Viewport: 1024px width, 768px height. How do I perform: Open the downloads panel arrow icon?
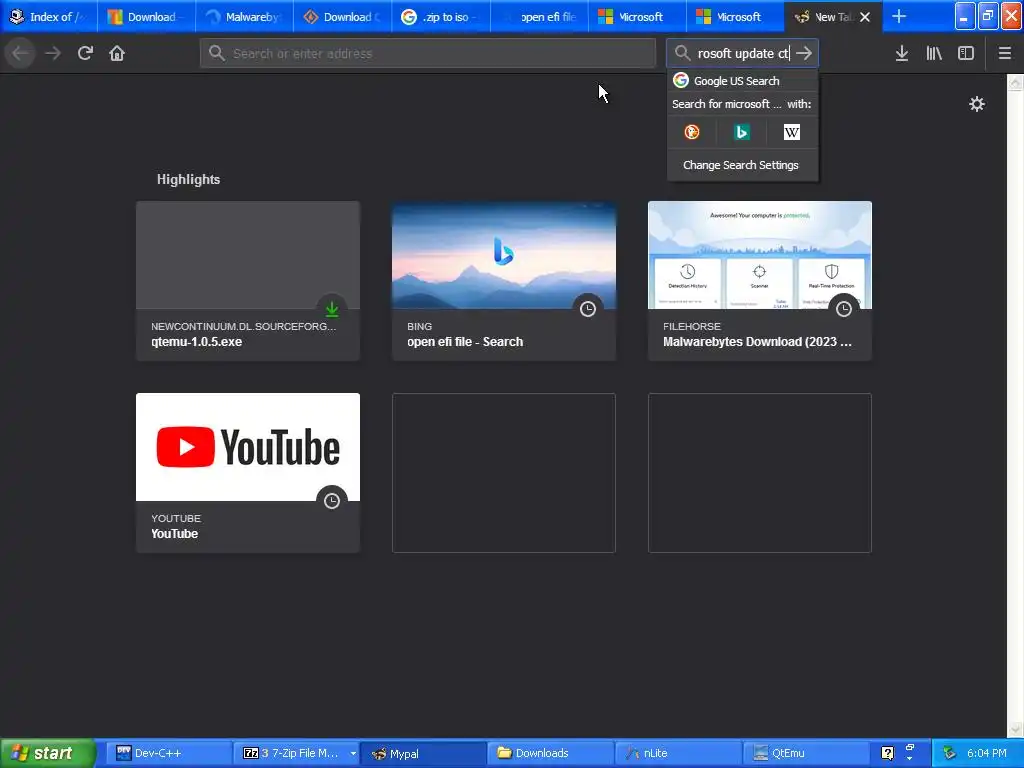901,53
